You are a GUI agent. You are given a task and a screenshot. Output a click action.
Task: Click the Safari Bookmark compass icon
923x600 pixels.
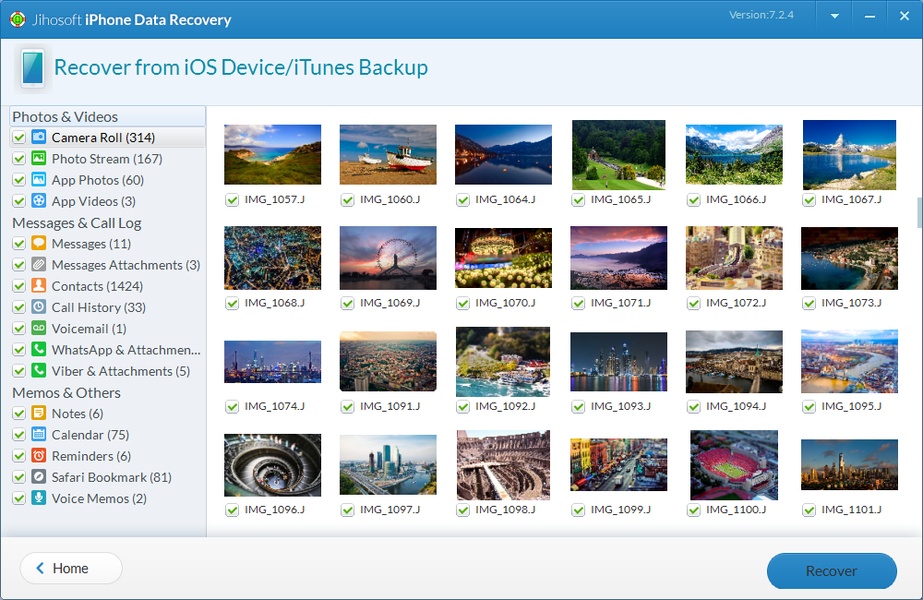click(x=39, y=477)
